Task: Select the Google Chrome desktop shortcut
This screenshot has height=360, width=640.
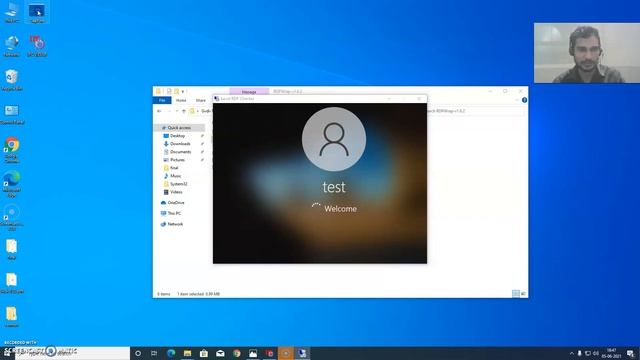Action: tap(11, 150)
